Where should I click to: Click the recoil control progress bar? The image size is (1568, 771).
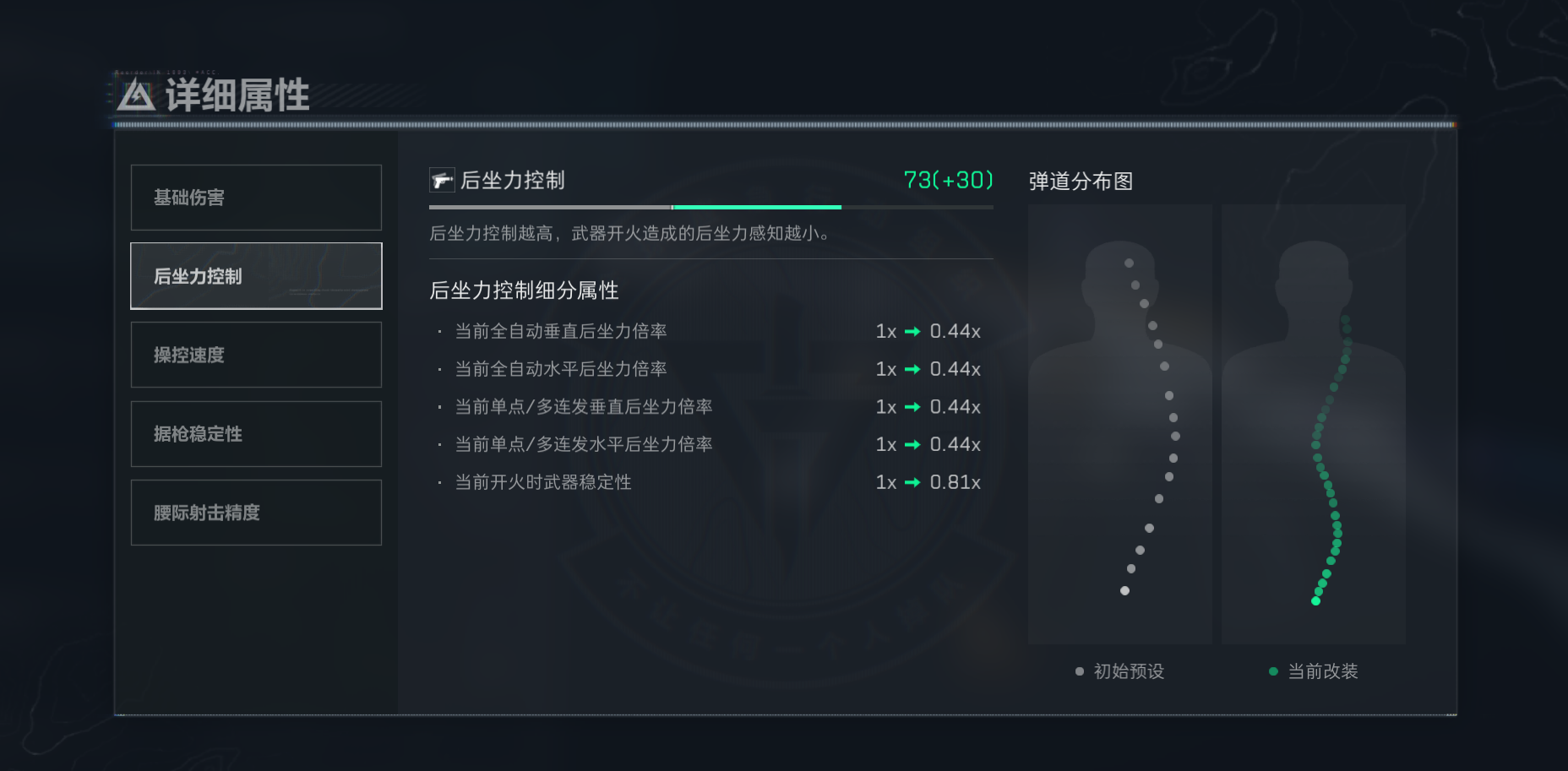[x=710, y=207]
